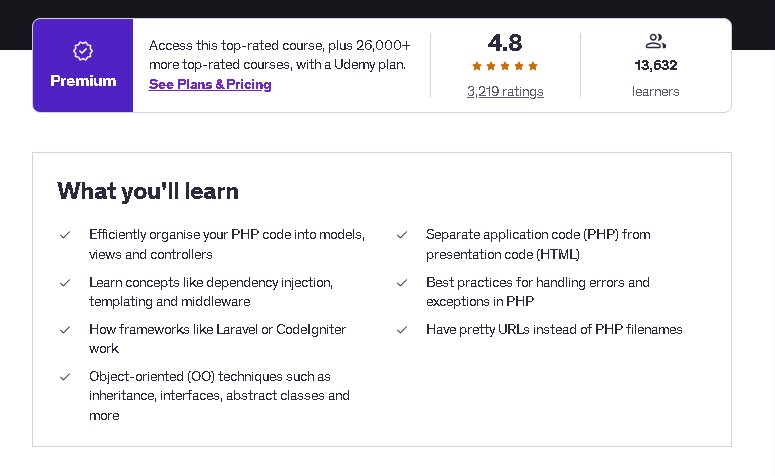This screenshot has height=476, width=775.
Task: Click the 'Access this top-rated course' text
Action: click(279, 55)
